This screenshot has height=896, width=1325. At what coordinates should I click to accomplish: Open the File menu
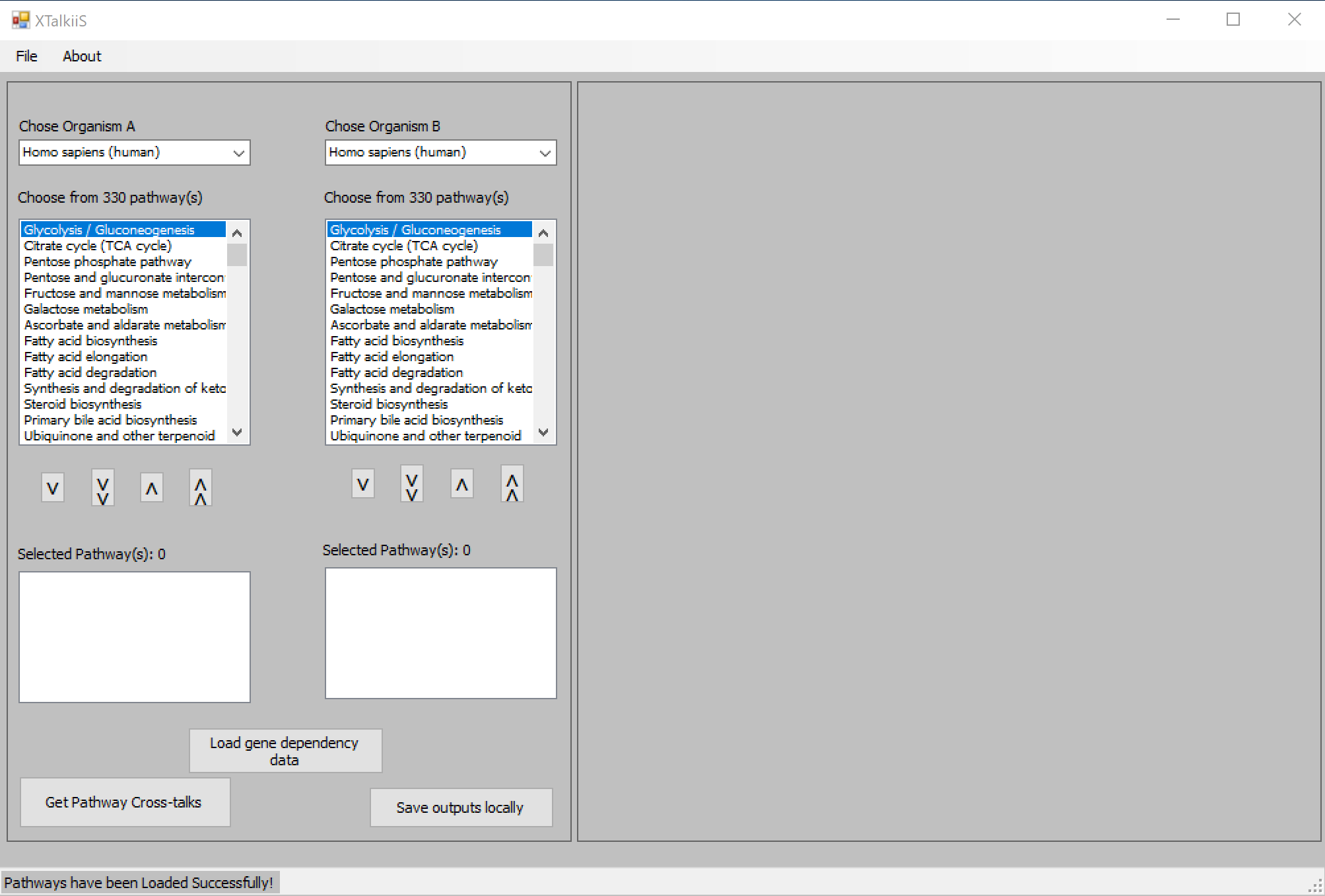coord(26,56)
